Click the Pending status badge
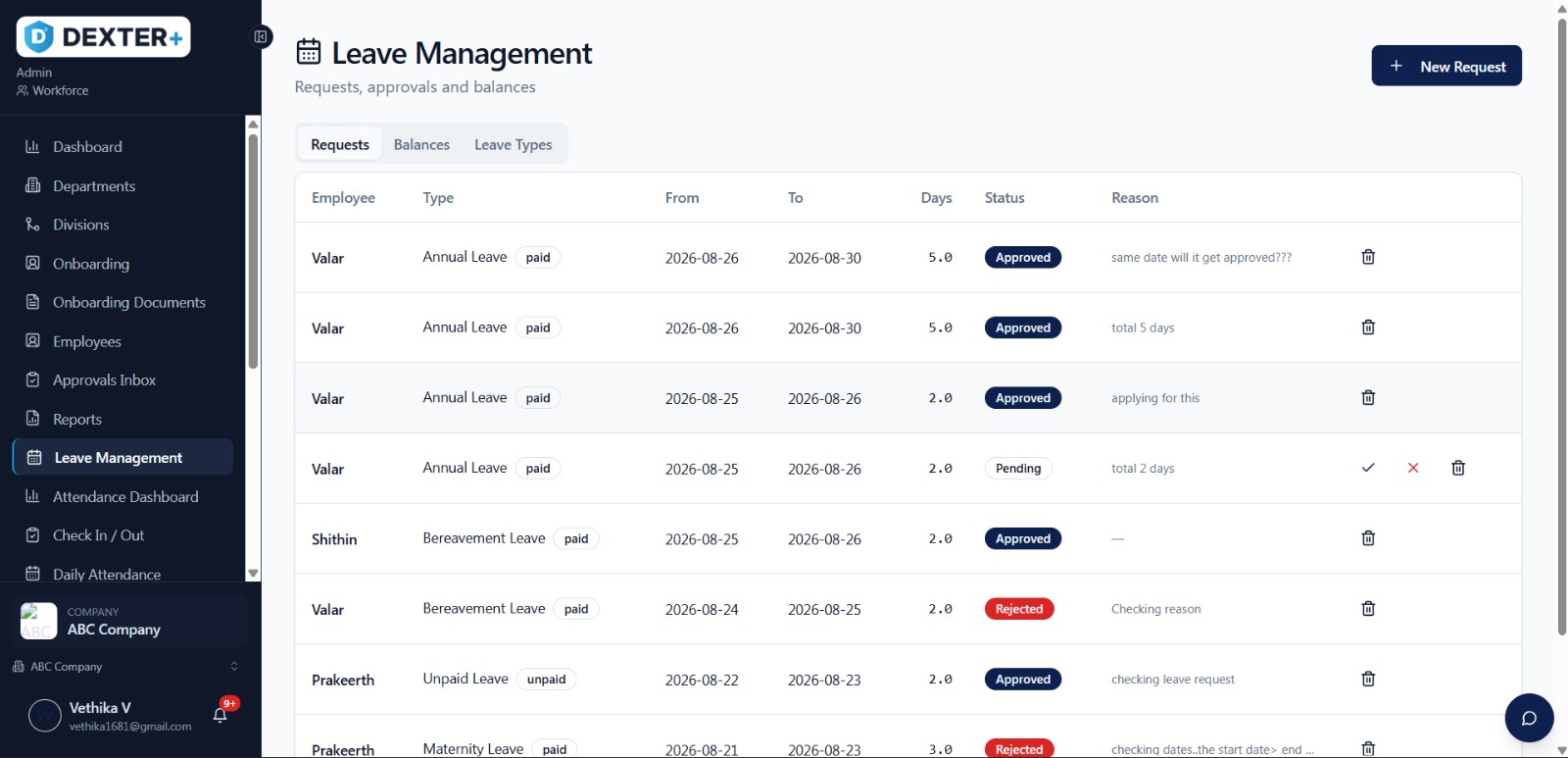The width and height of the screenshot is (1568, 758). click(1018, 469)
